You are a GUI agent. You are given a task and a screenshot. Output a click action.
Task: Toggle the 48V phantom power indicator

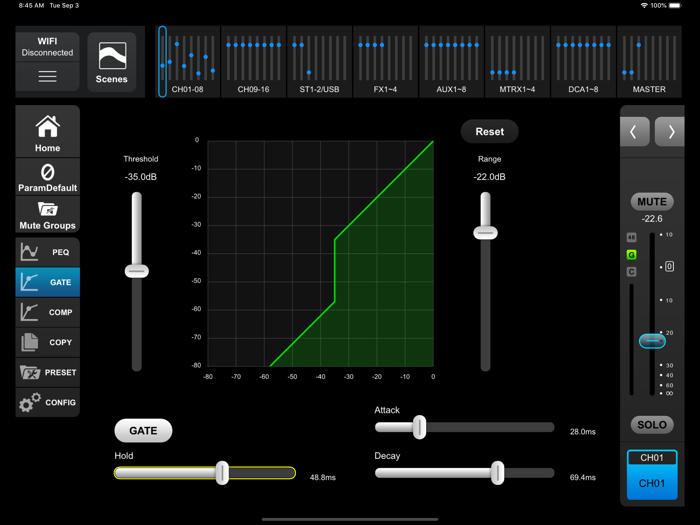coord(631,237)
